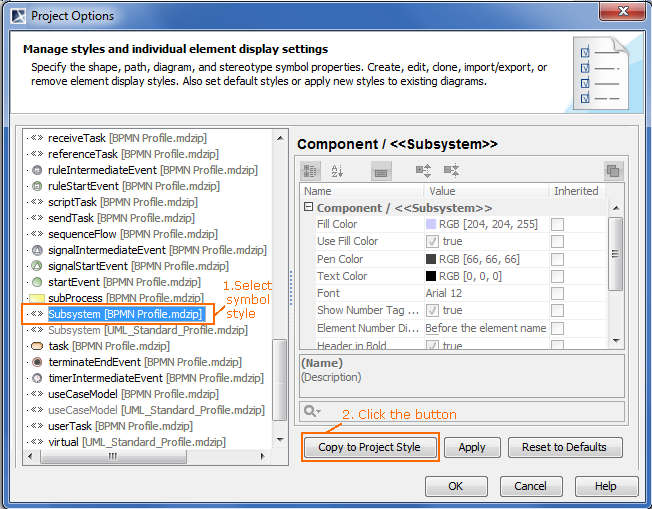652x509 pixels.
Task: Click the collapse all properties icon
Action: 452,170
